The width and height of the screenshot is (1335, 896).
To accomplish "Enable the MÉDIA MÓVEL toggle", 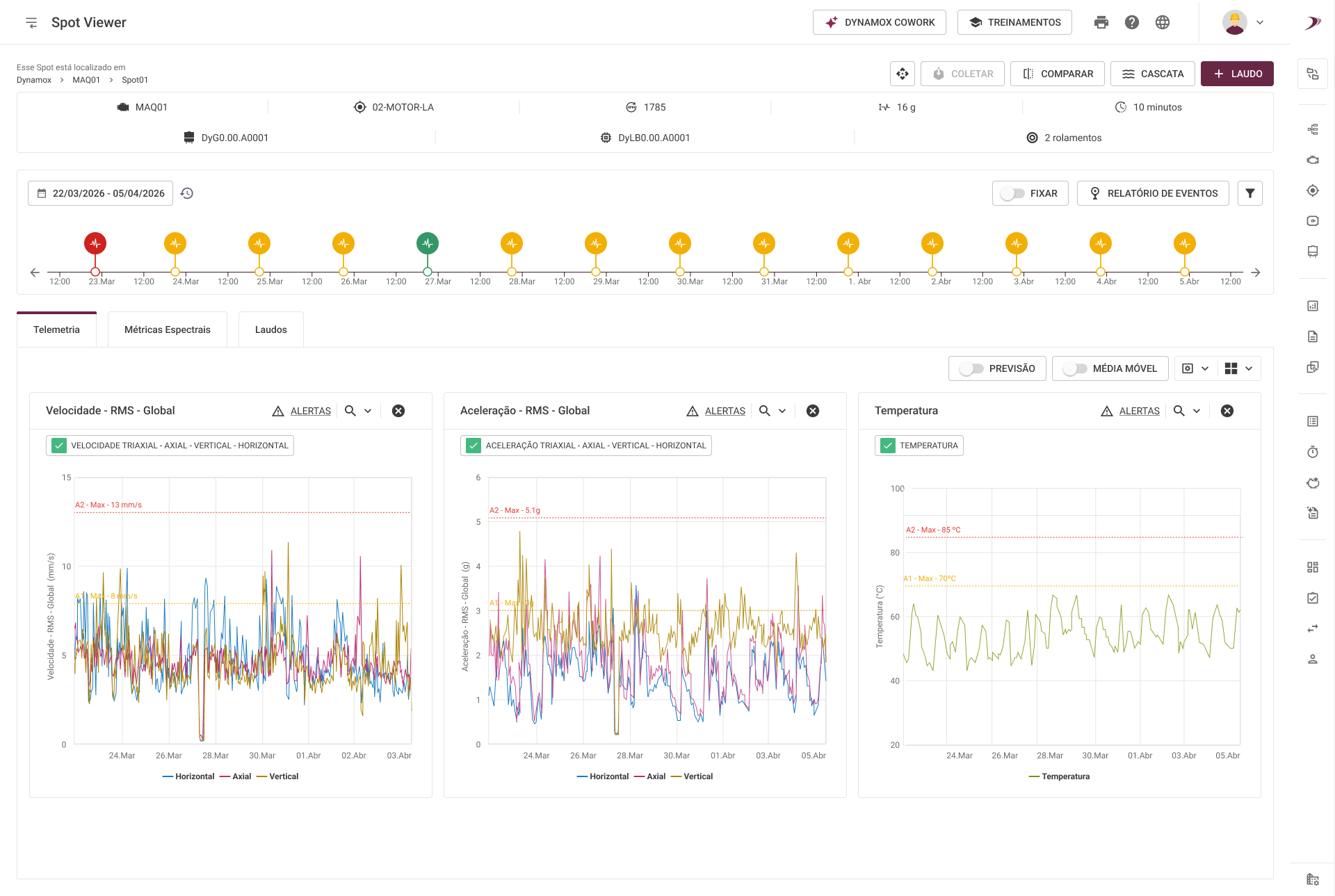I will click(x=1075, y=368).
